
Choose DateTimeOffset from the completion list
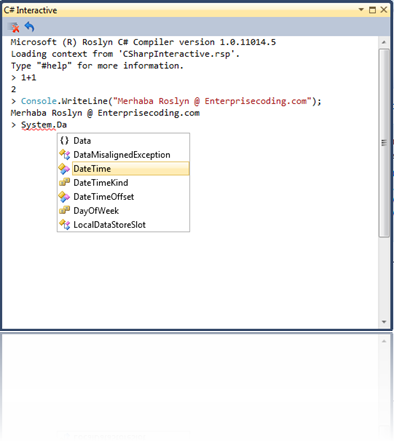point(104,197)
